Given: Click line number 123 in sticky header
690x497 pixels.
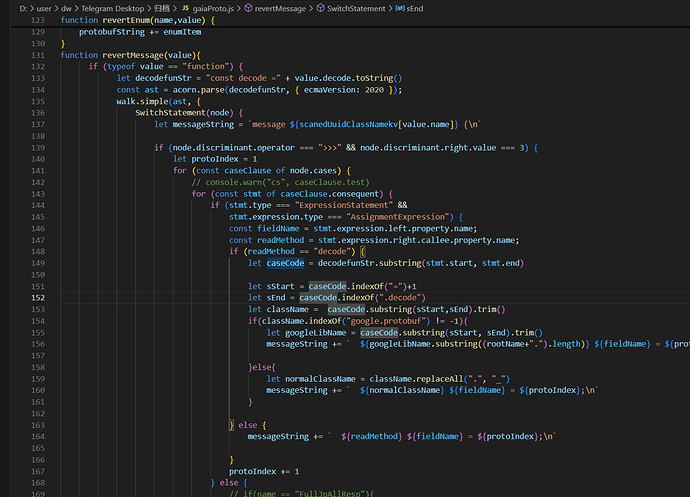Looking at the screenshot, I should click(x=38, y=20).
